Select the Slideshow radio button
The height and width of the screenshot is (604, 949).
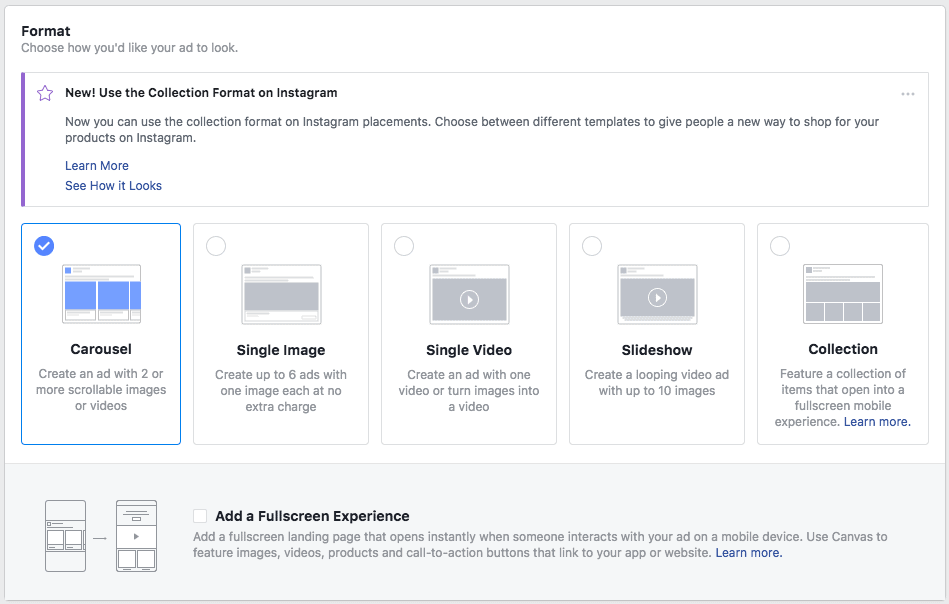point(592,246)
